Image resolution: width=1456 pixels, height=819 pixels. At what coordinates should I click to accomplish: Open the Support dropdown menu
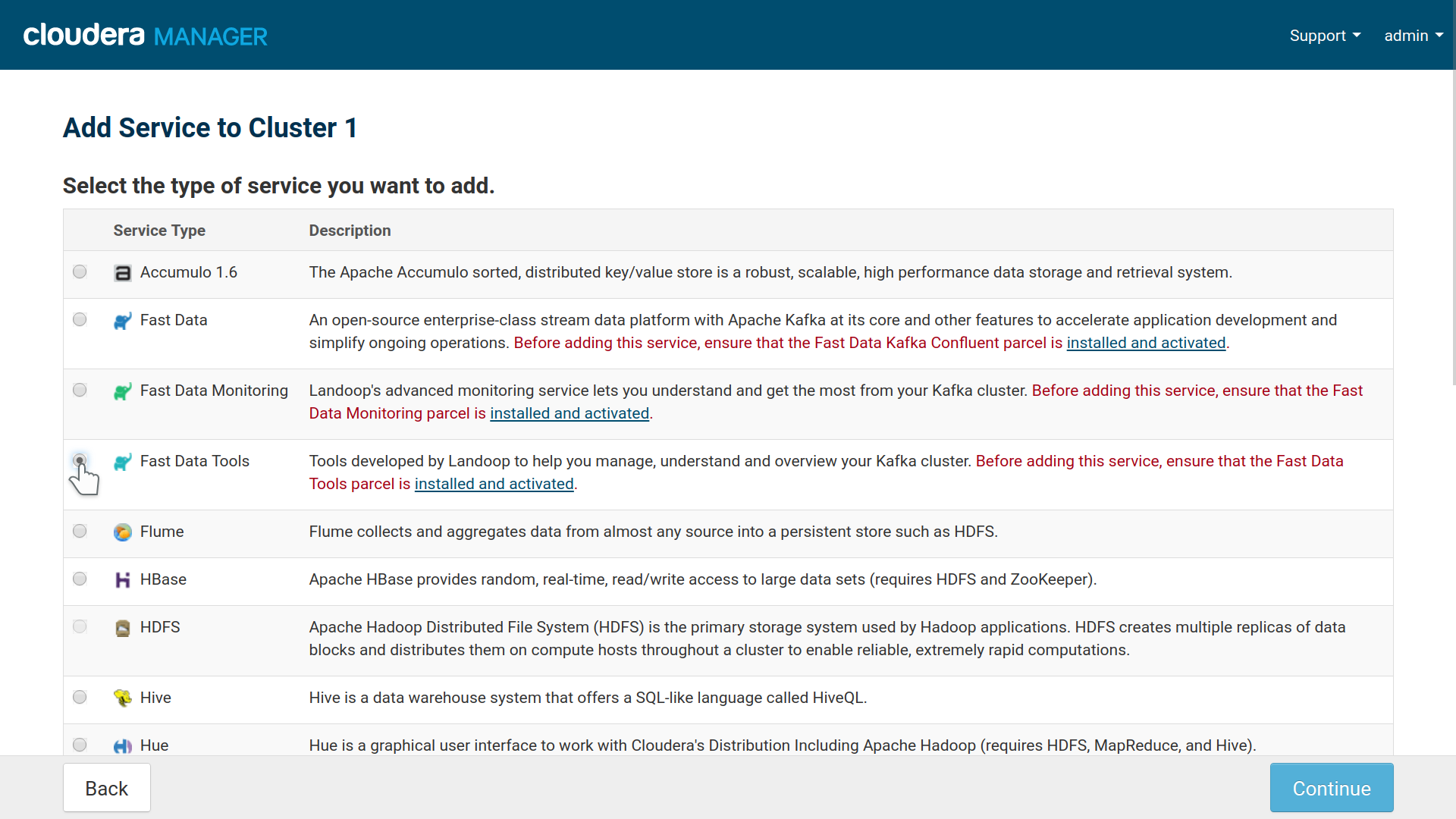[x=1325, y=36]
